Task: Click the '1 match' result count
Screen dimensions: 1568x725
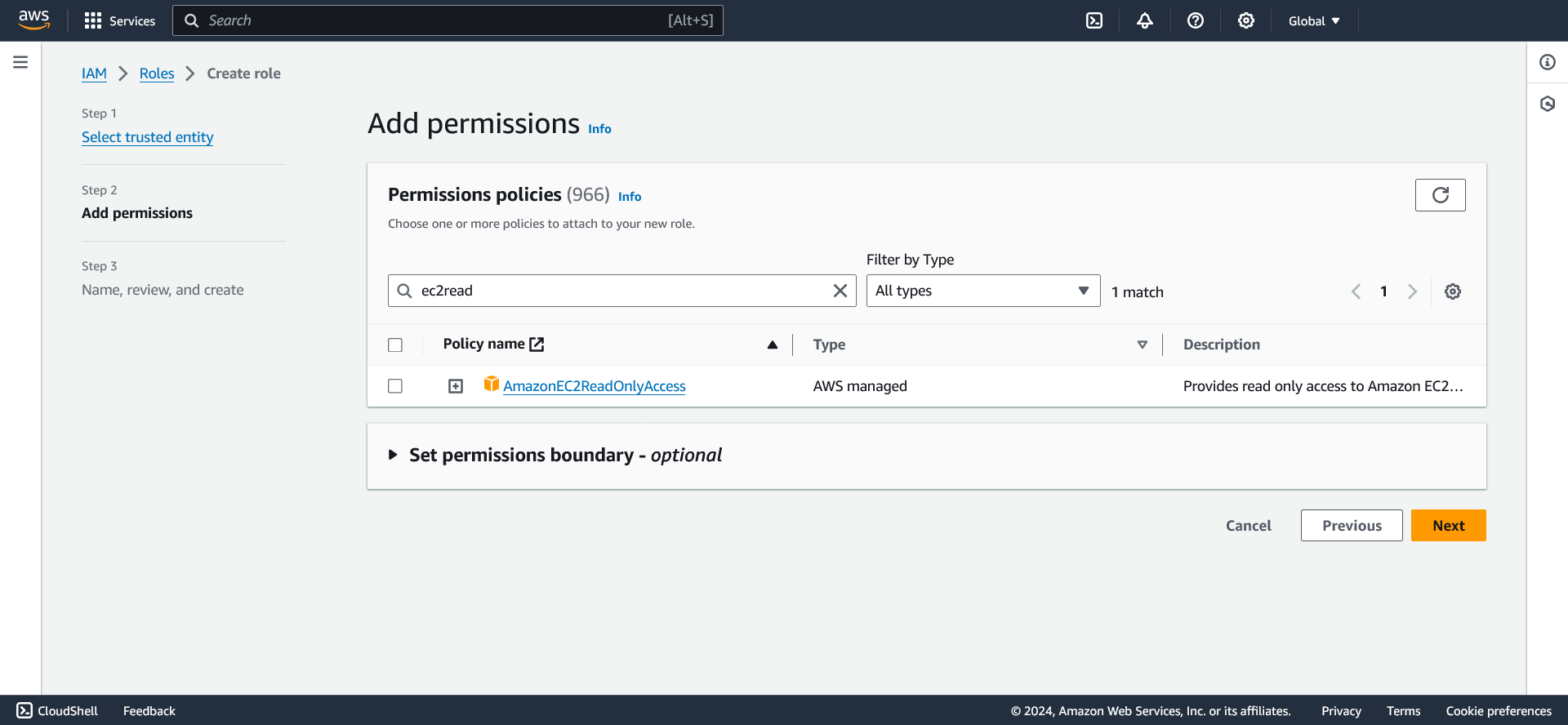Action: pyautogui.click(x=1137, y=292)
